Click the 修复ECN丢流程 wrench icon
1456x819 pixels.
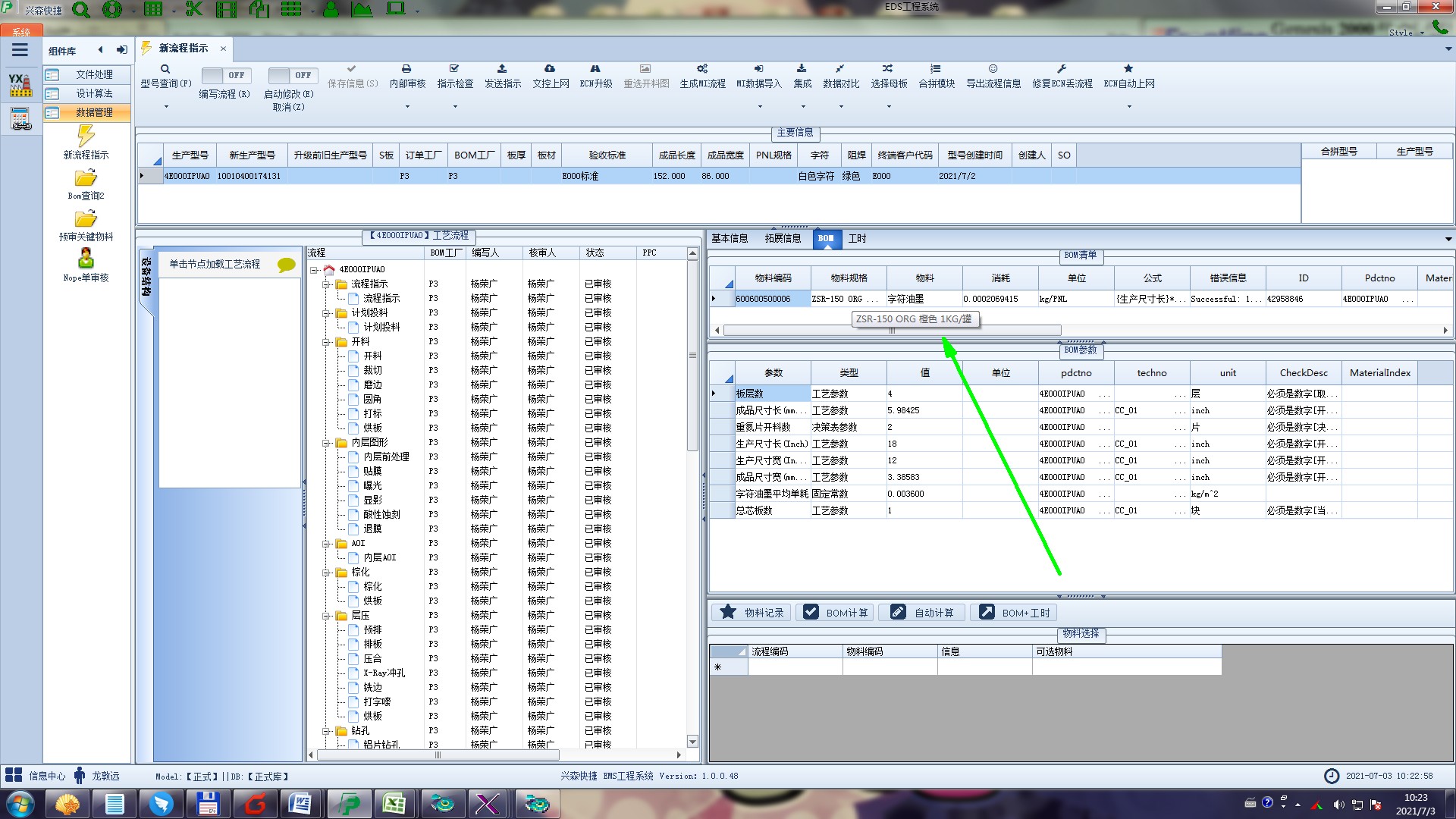pyautogui.click(x=1062, y=69)
